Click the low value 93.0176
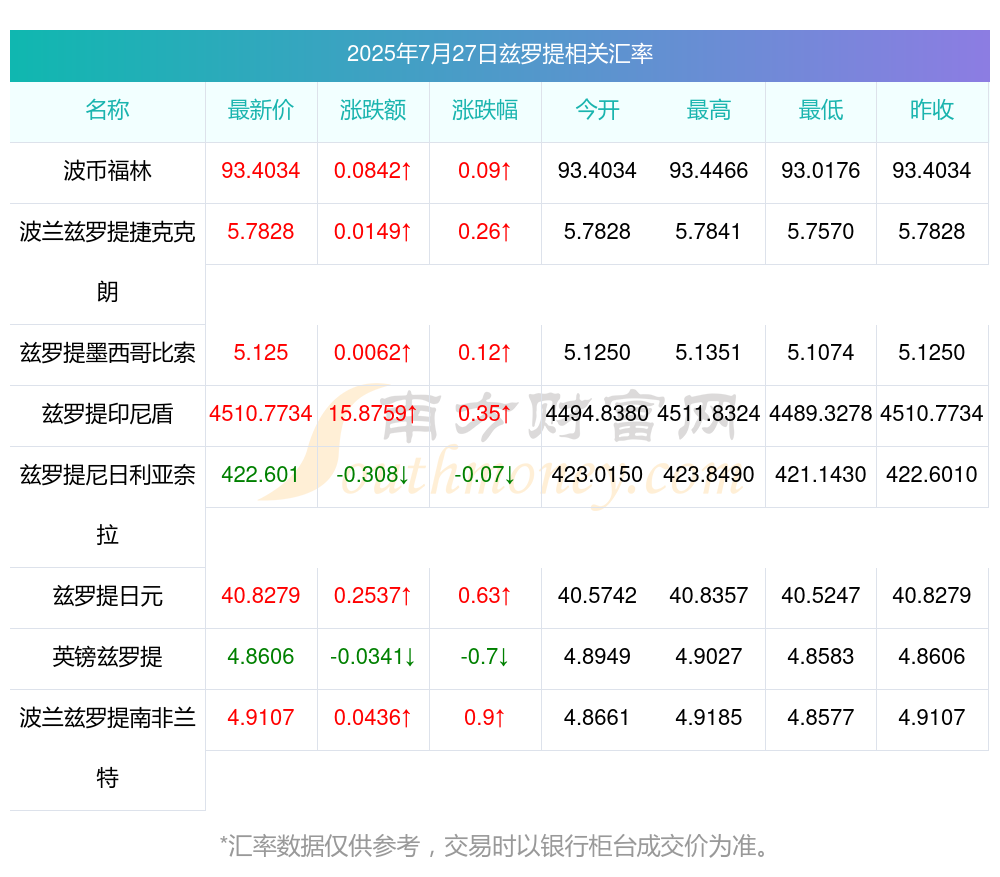 point(821,171)
